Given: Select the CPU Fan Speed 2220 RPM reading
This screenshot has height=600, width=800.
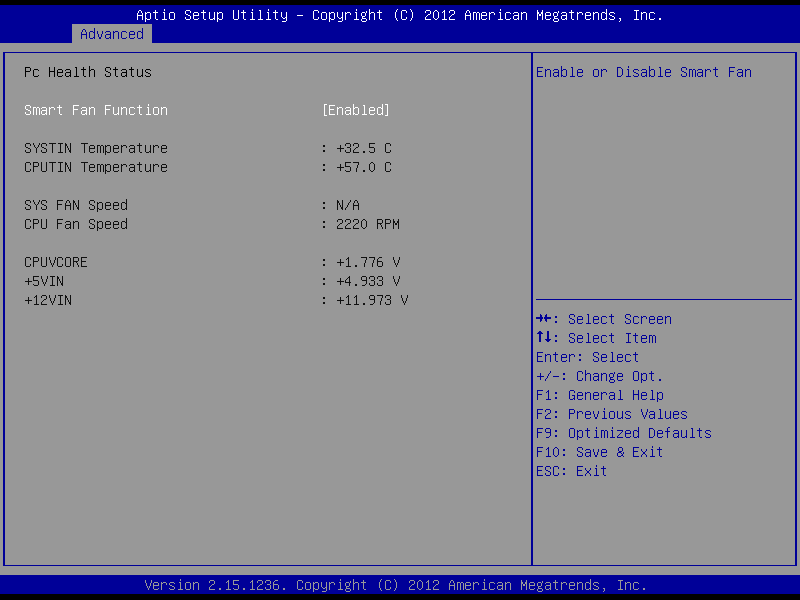Looking at the screenshot, I should pos(367,224).
